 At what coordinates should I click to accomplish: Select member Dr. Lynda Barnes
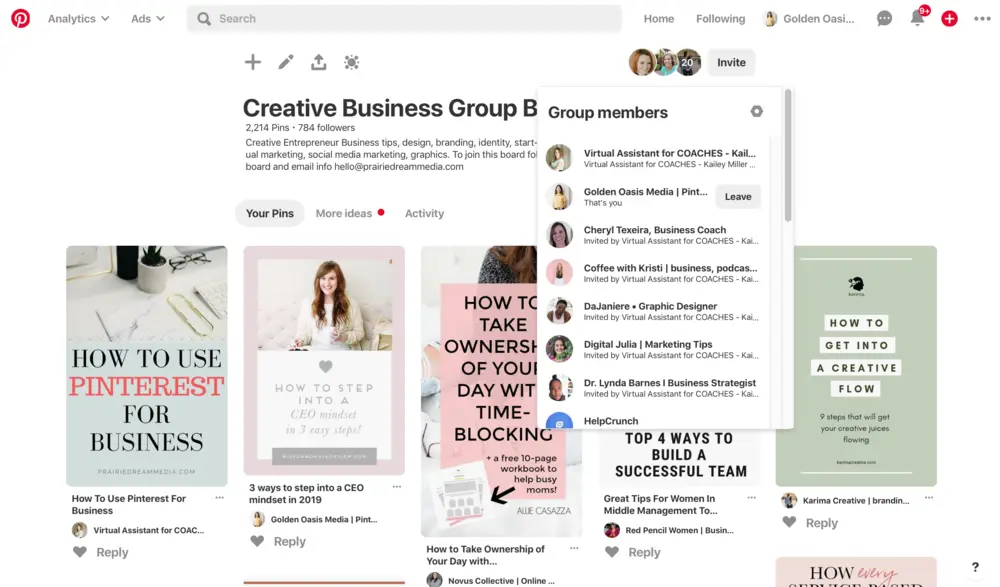(653, 388)
